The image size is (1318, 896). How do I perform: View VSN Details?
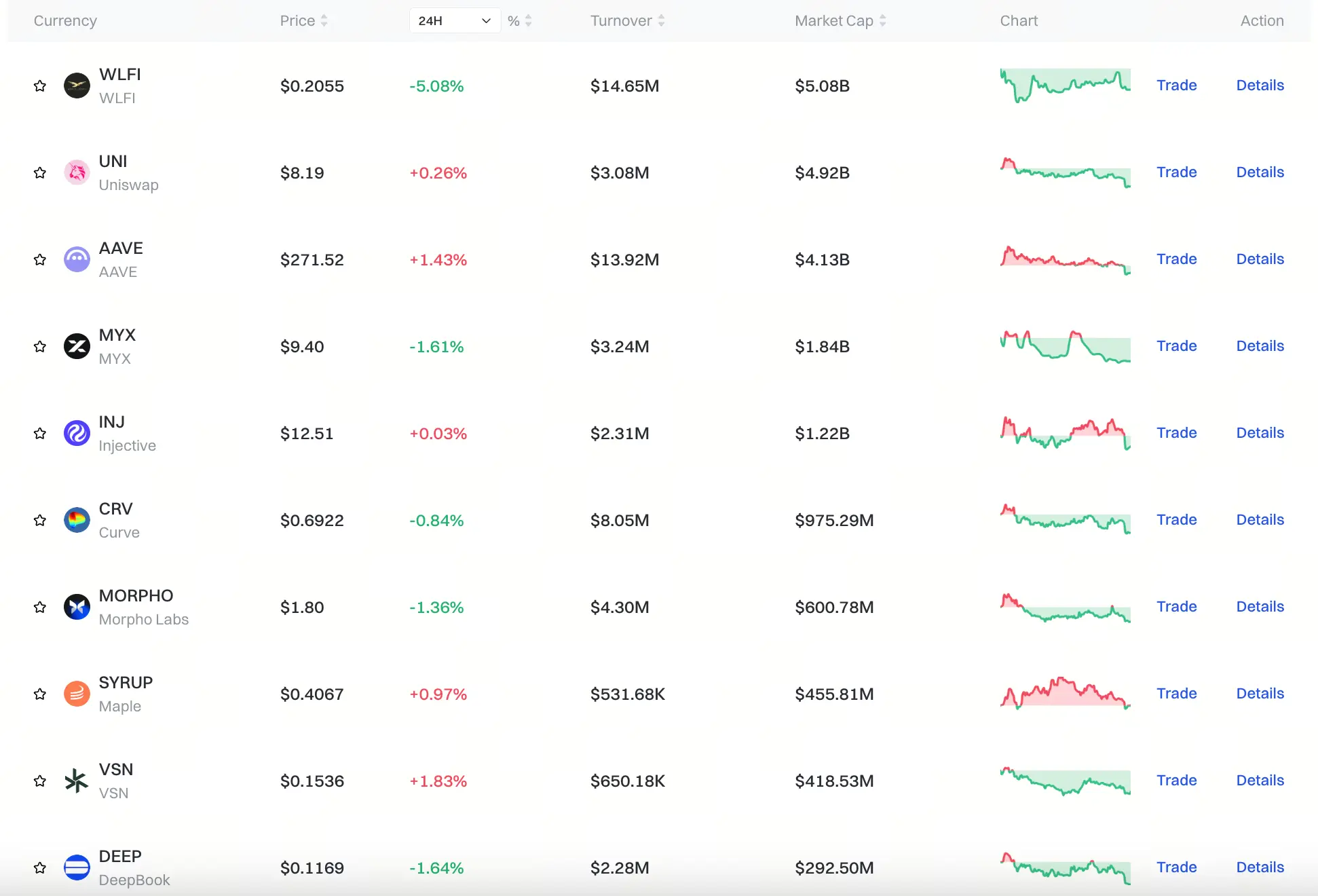pos(1260,781)
